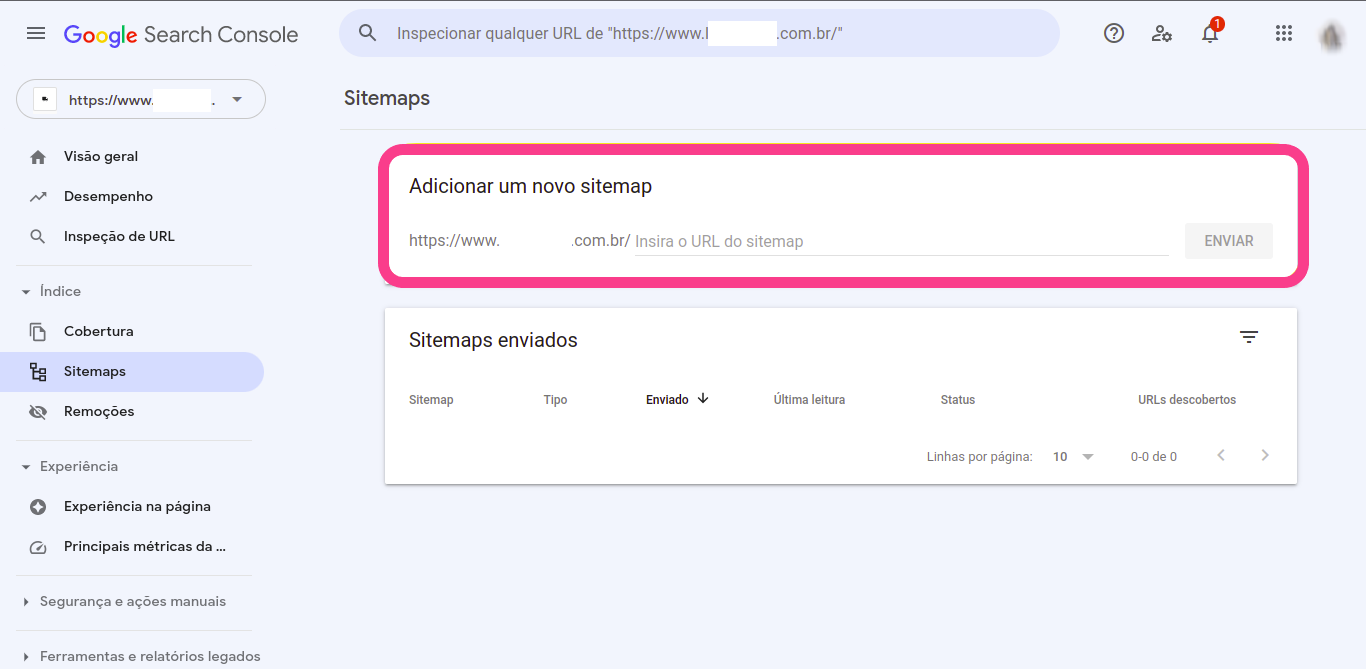Click the ENVIAR button
Viewport: 1366px width, 669px height.
(1229, 241)
